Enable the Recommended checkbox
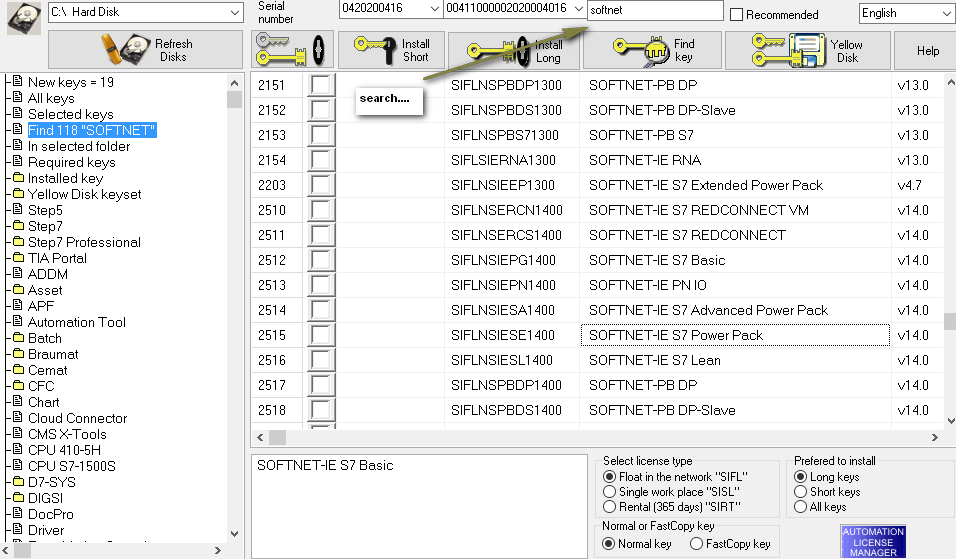This screenshot has height=559, width=956. point(737,14)
